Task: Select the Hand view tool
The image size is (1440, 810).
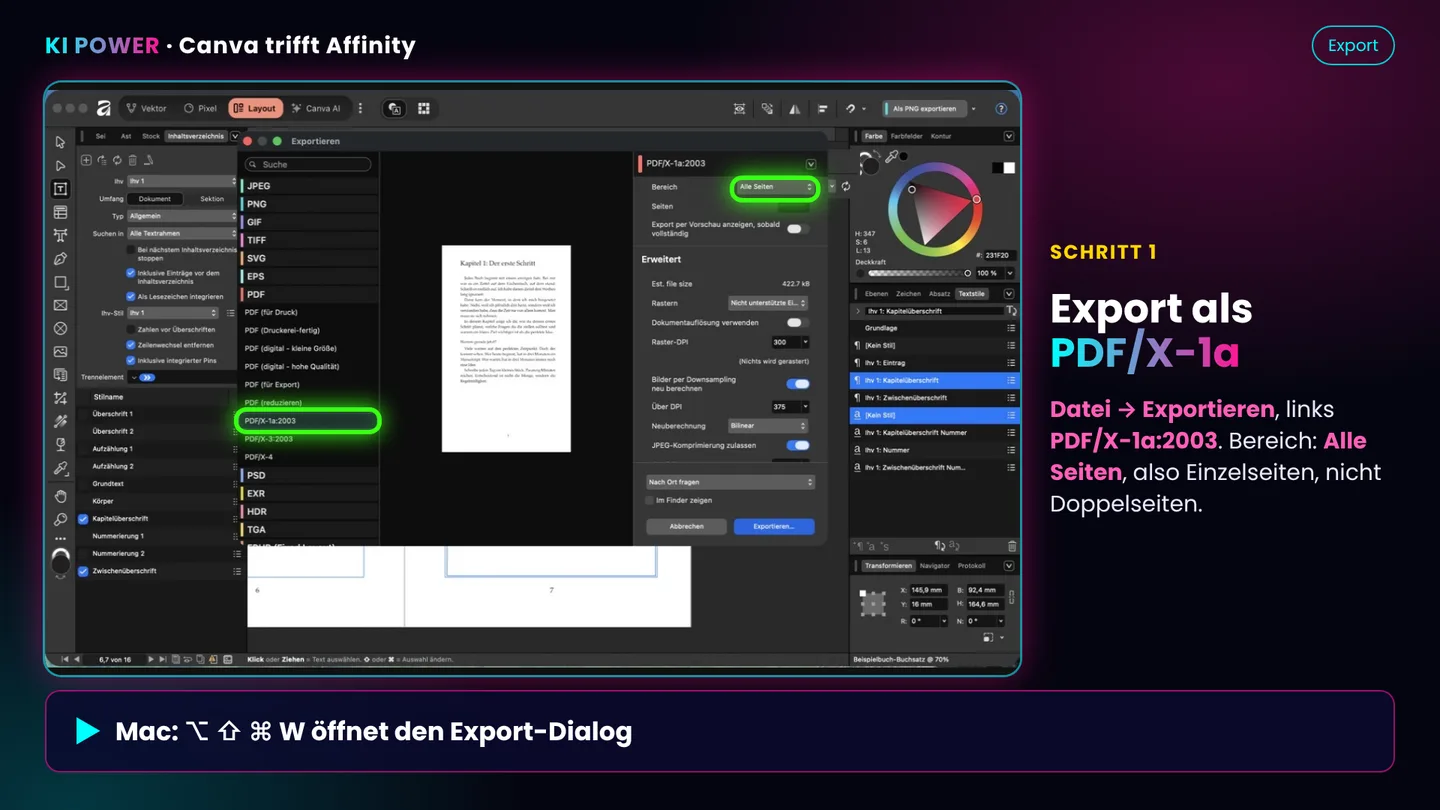Action: pos(60,496)
